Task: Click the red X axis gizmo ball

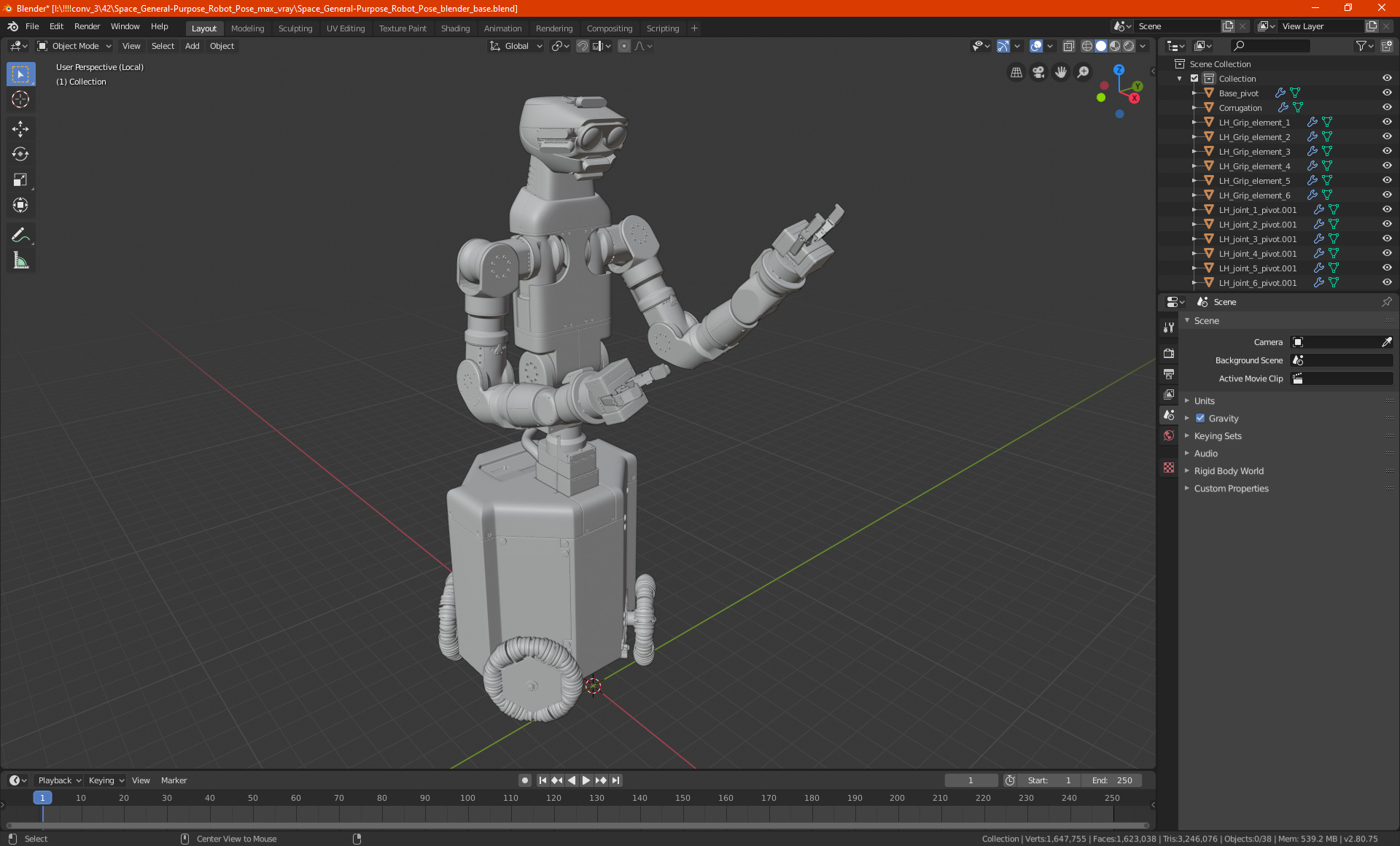Action: (x=1134, y=98)
